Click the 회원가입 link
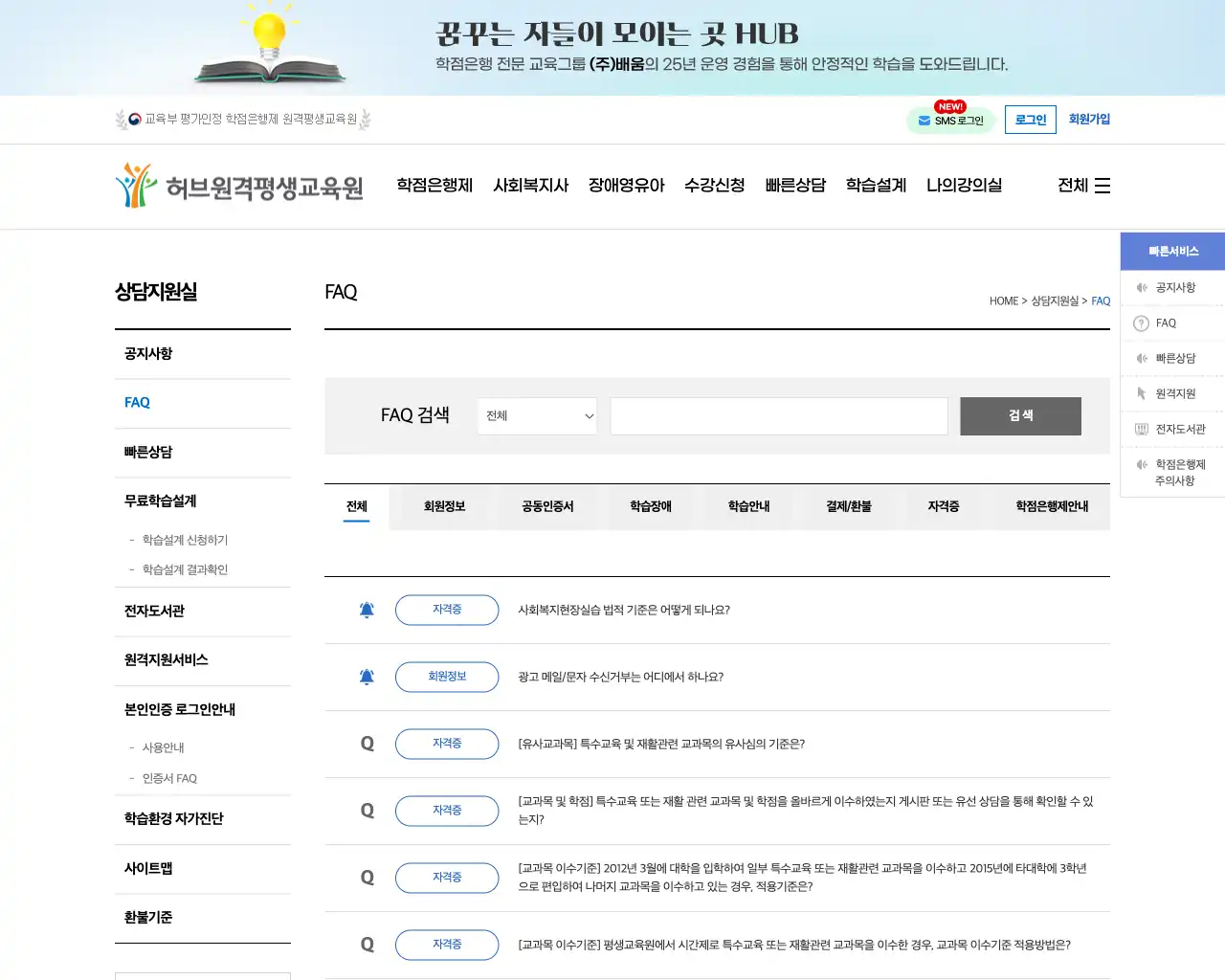 (1089, 120)
